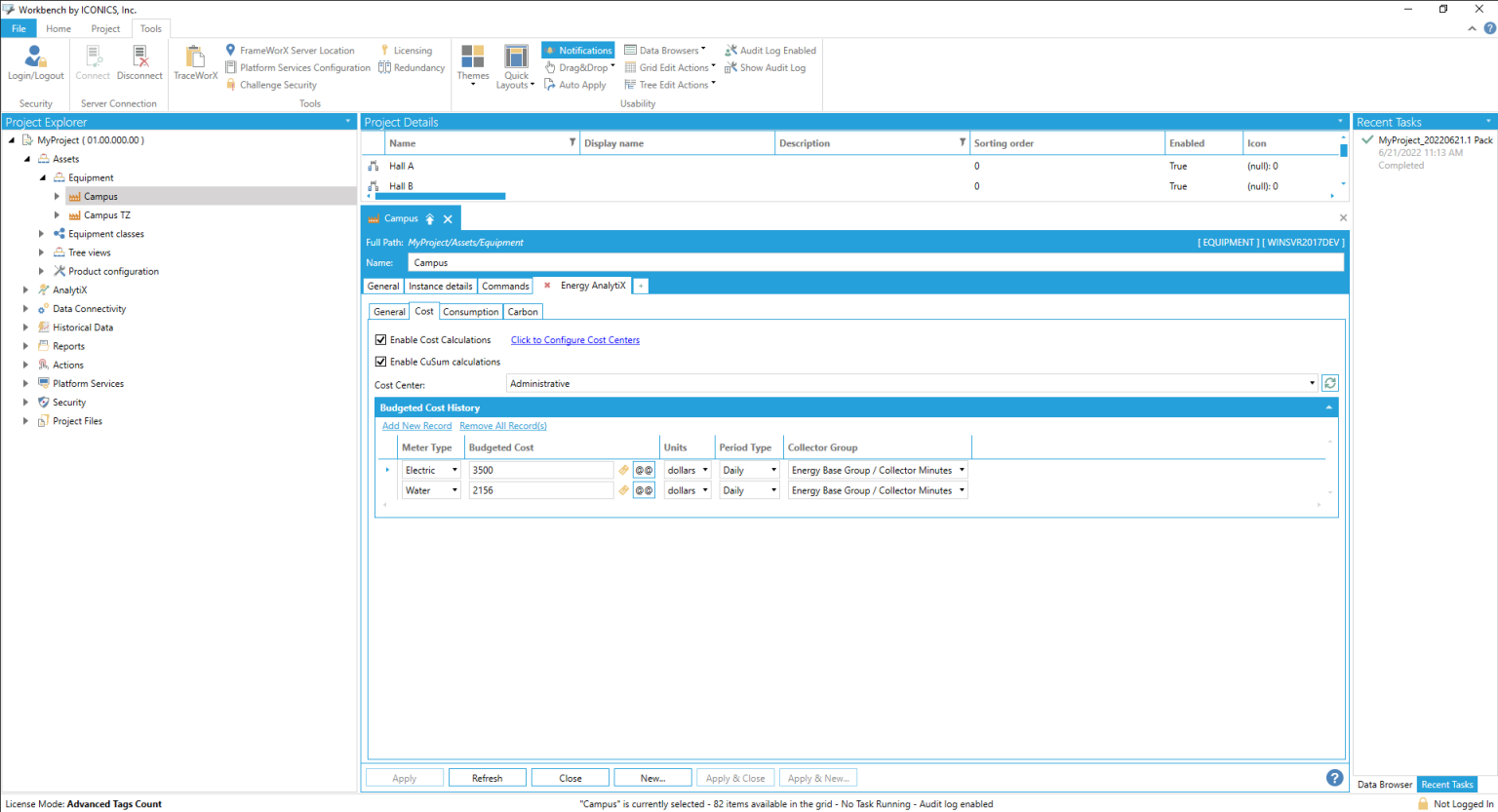This screenshot has width=1498, height=812.
Task: Click the Refresh button
Action: coord(488,778)
